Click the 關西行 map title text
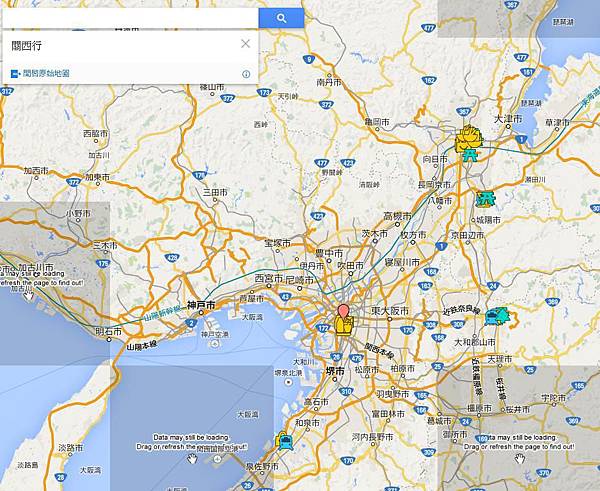600x491 pixels. tap(26, 46)
